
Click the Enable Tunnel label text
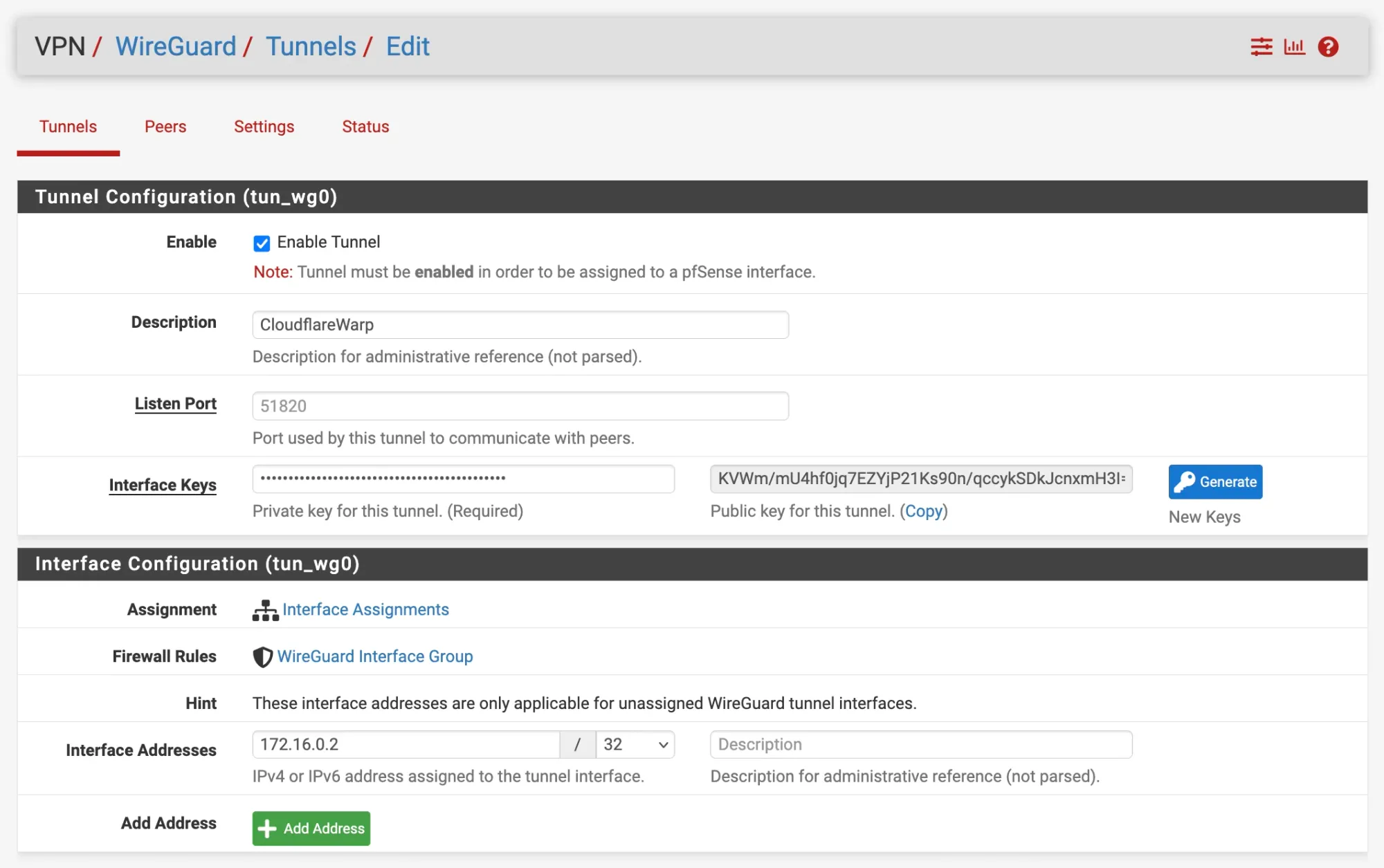click(329, 242)
